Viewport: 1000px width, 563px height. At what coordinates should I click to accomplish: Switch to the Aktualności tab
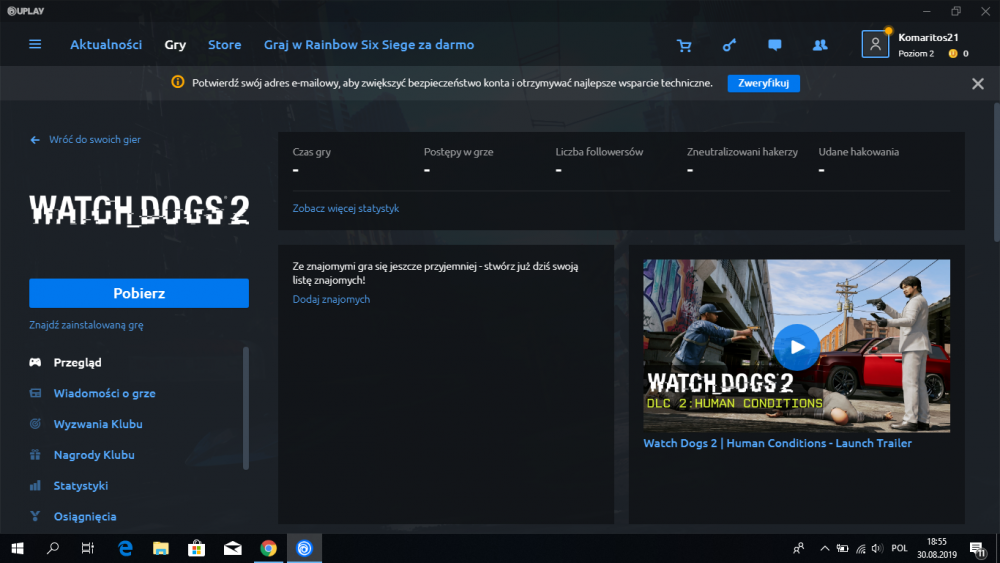coord(106,45)
